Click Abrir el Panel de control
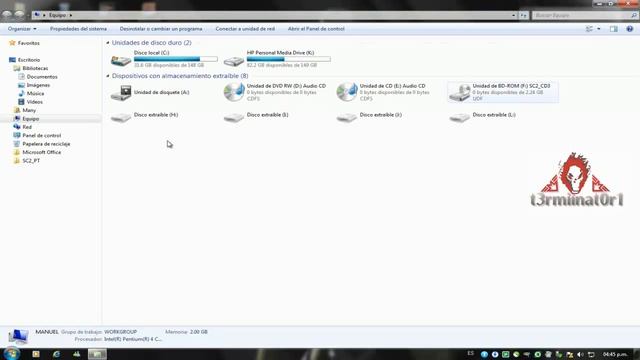640x360 pixels. 316,29
